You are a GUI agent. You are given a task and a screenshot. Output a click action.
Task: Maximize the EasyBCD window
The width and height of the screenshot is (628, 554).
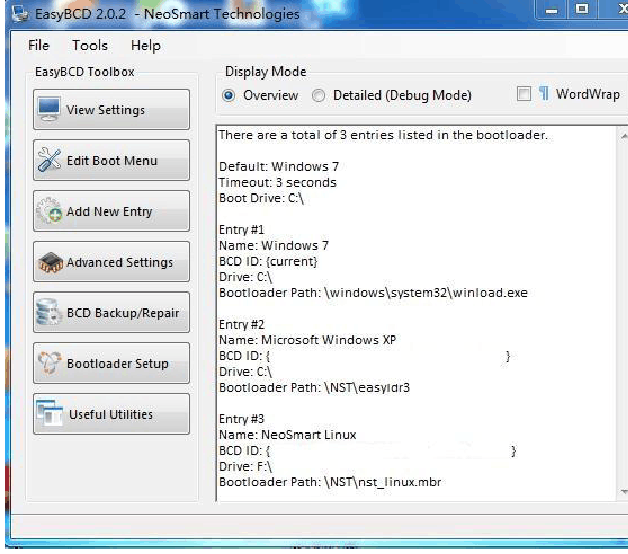[582, 10]
